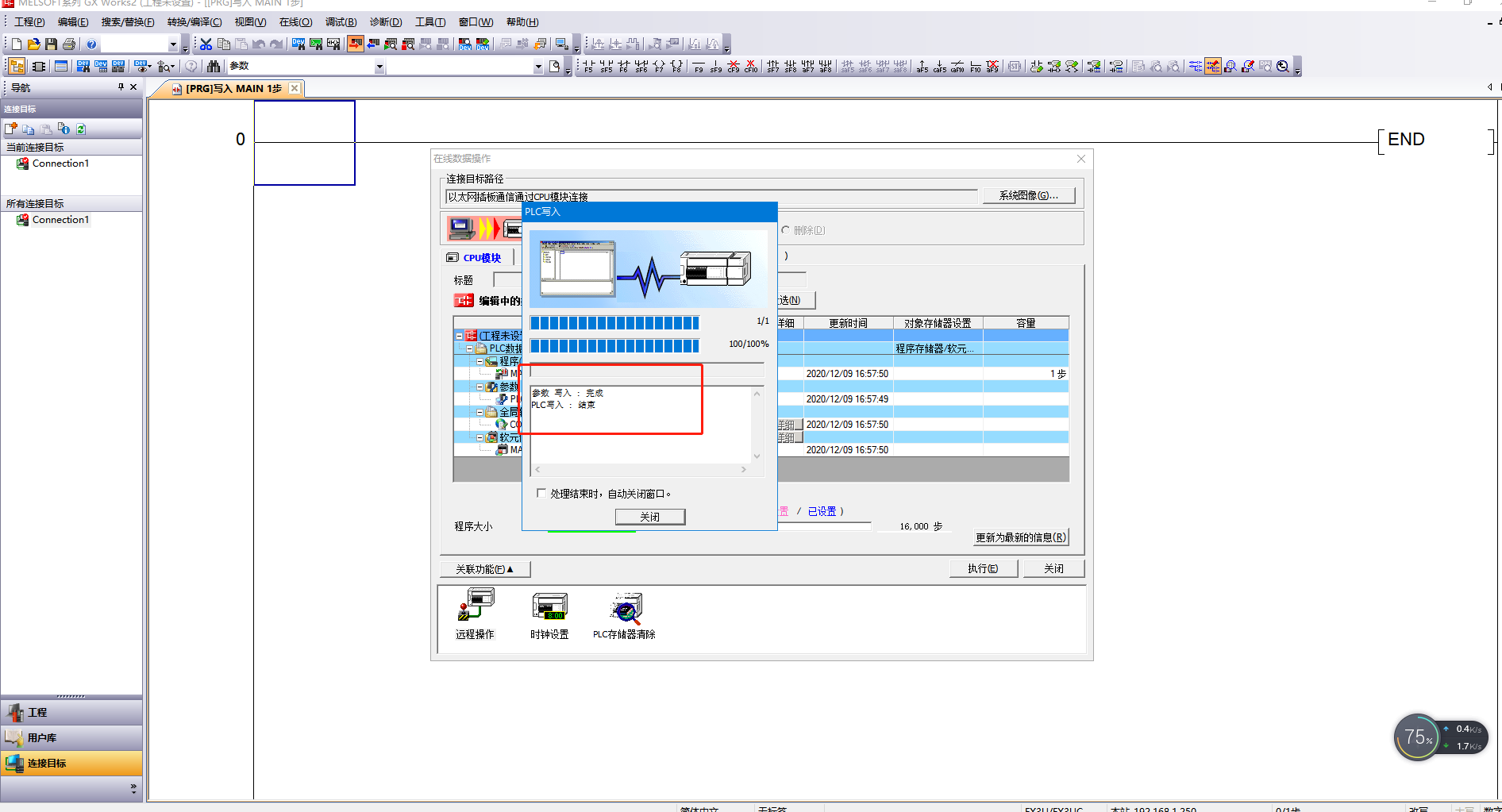Click the Help question mark icon
Viewport: 1502px width, 812px height.
(x=91, y=44)
